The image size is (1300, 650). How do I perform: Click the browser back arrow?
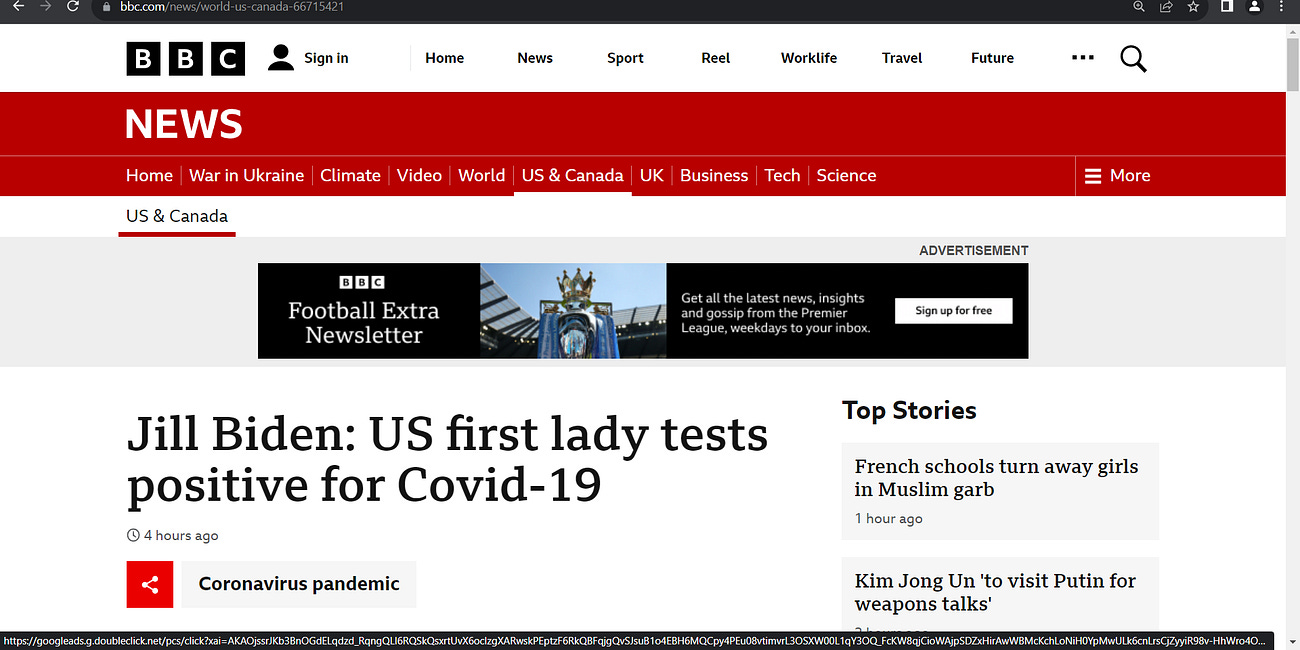[18, 6]
